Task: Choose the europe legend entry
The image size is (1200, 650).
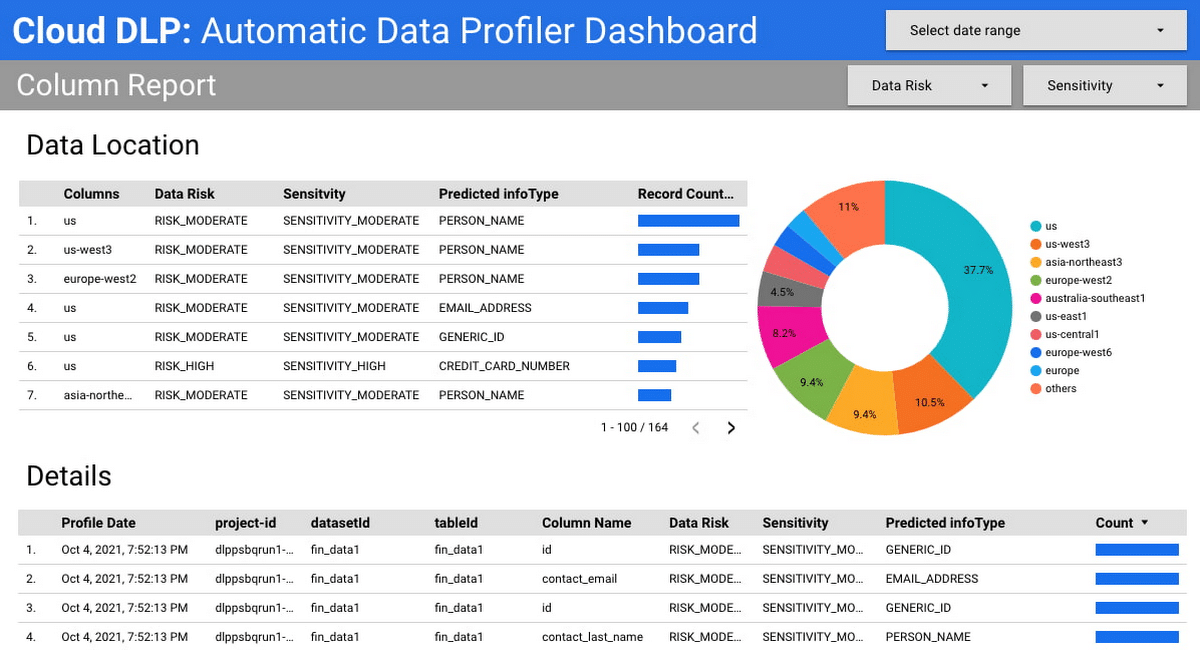Action: (x=1055, y=370)
